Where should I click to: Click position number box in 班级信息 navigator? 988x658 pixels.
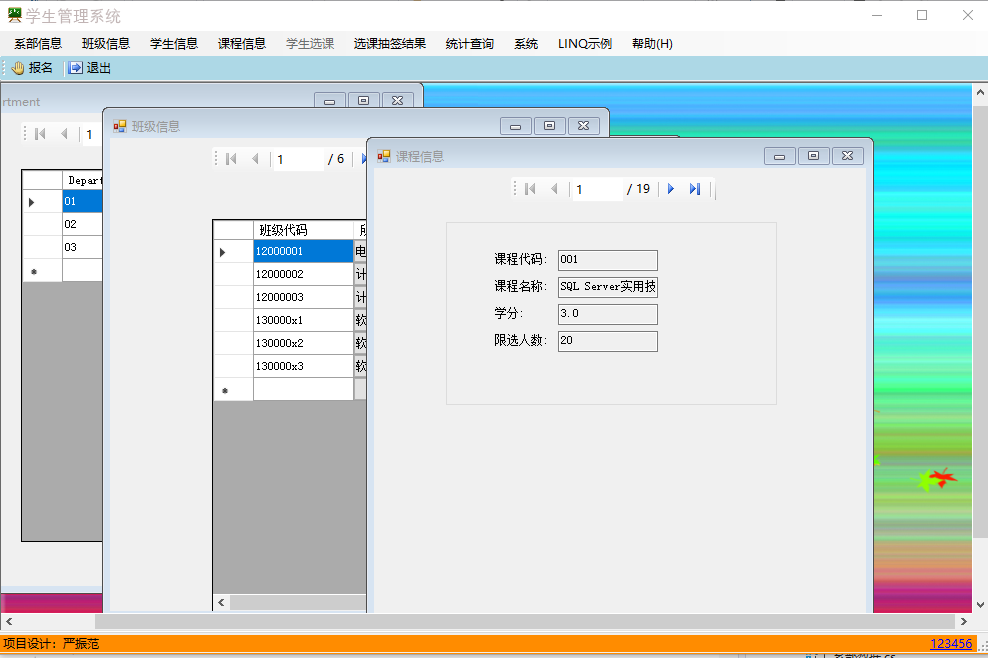[298, 159]
